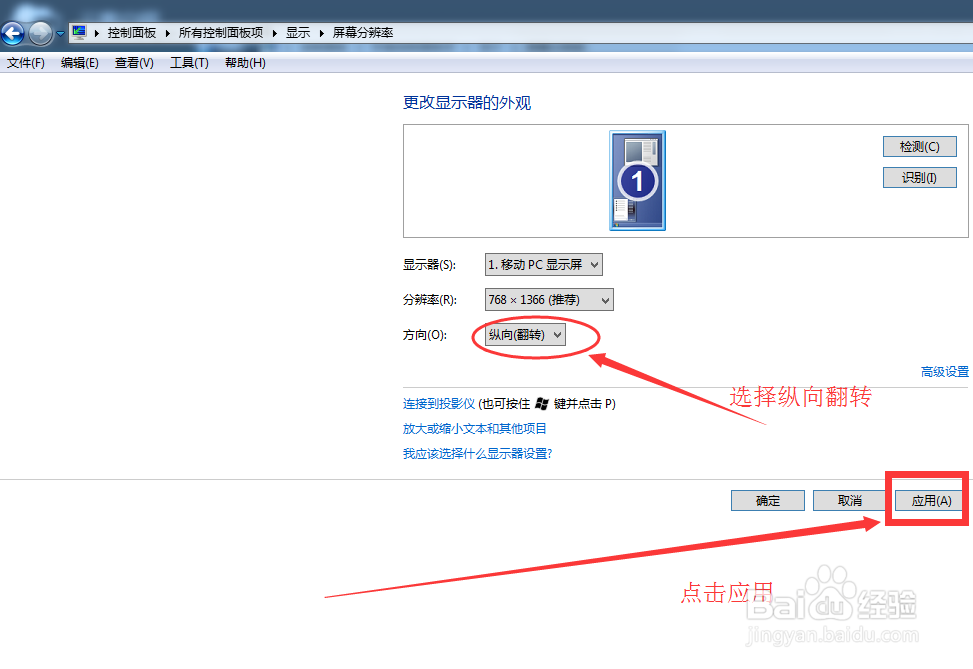Viewport: 973px width, 669px height.
Task: Click the forward navigation arrow
Action: [38, 33]
